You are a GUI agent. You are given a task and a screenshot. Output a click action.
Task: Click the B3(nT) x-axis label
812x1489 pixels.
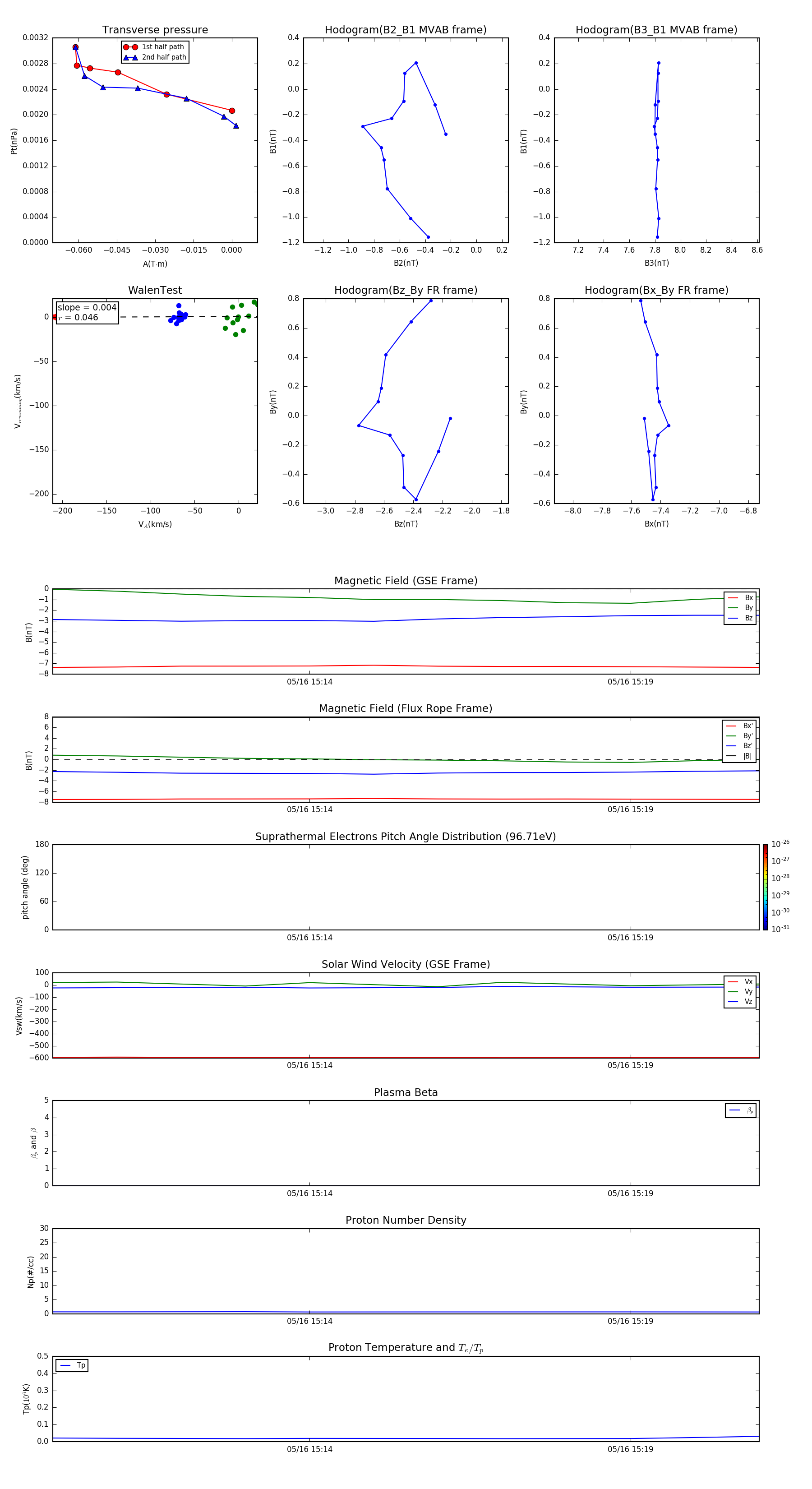coord(656,263)
